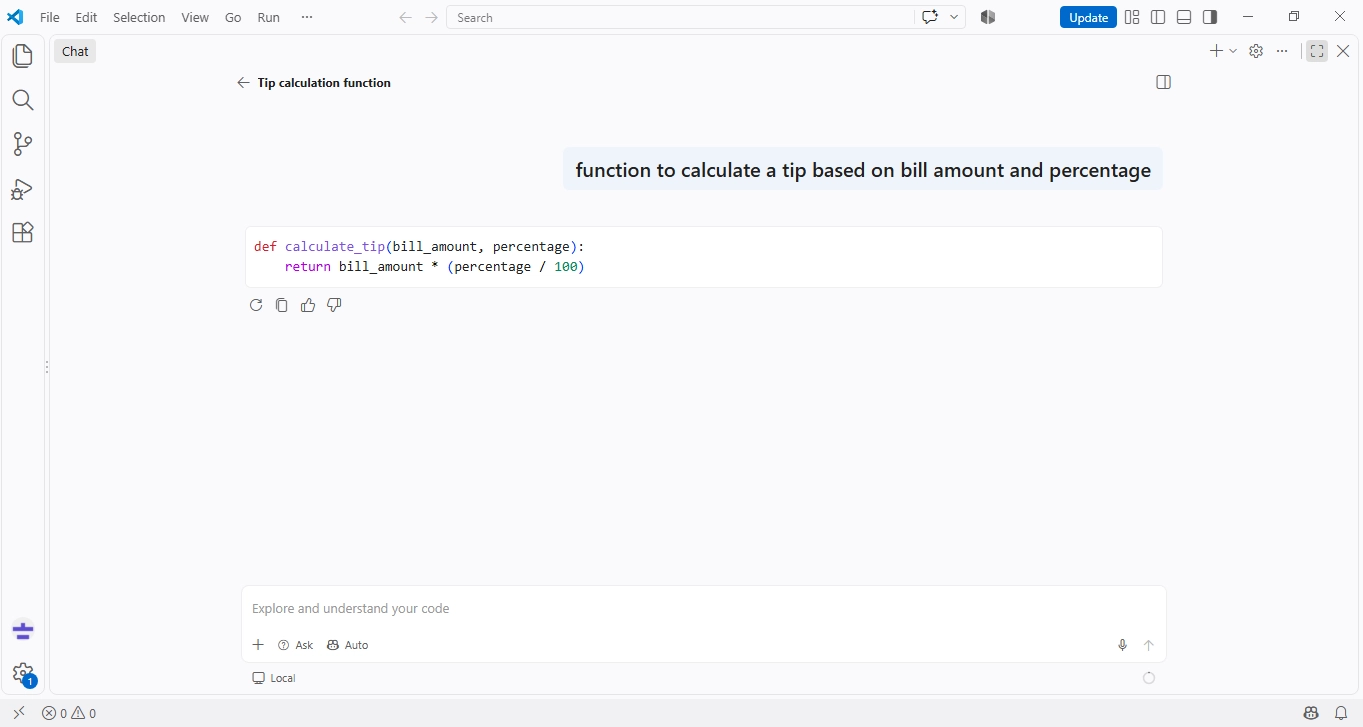Toggle the secondary side bar
Viewport: 1363px width, 727px height.
pyautogui.click(x=1210, y=17)
